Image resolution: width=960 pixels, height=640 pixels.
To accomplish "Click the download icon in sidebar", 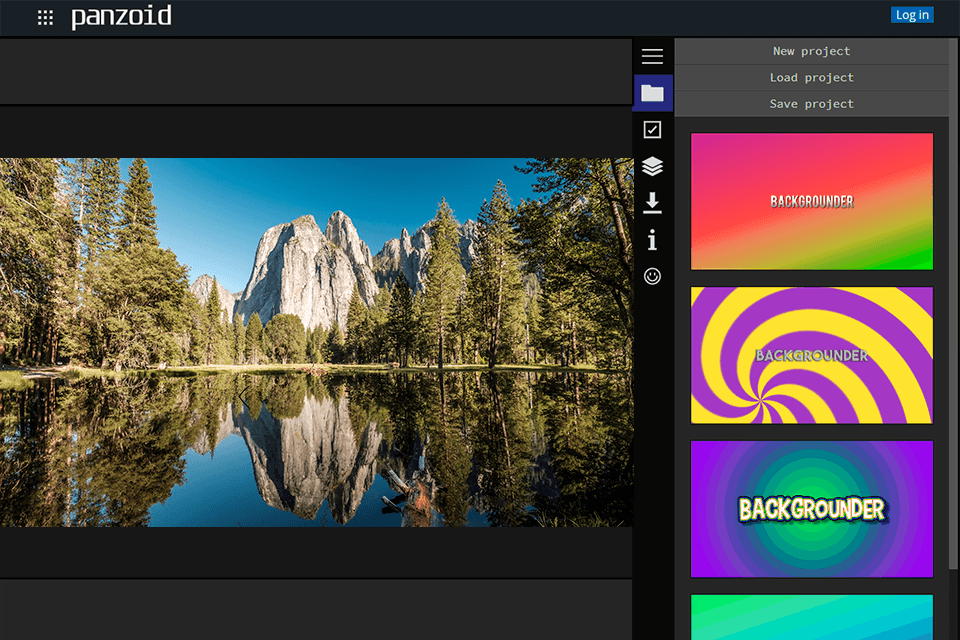I will [x=652, y=203].
